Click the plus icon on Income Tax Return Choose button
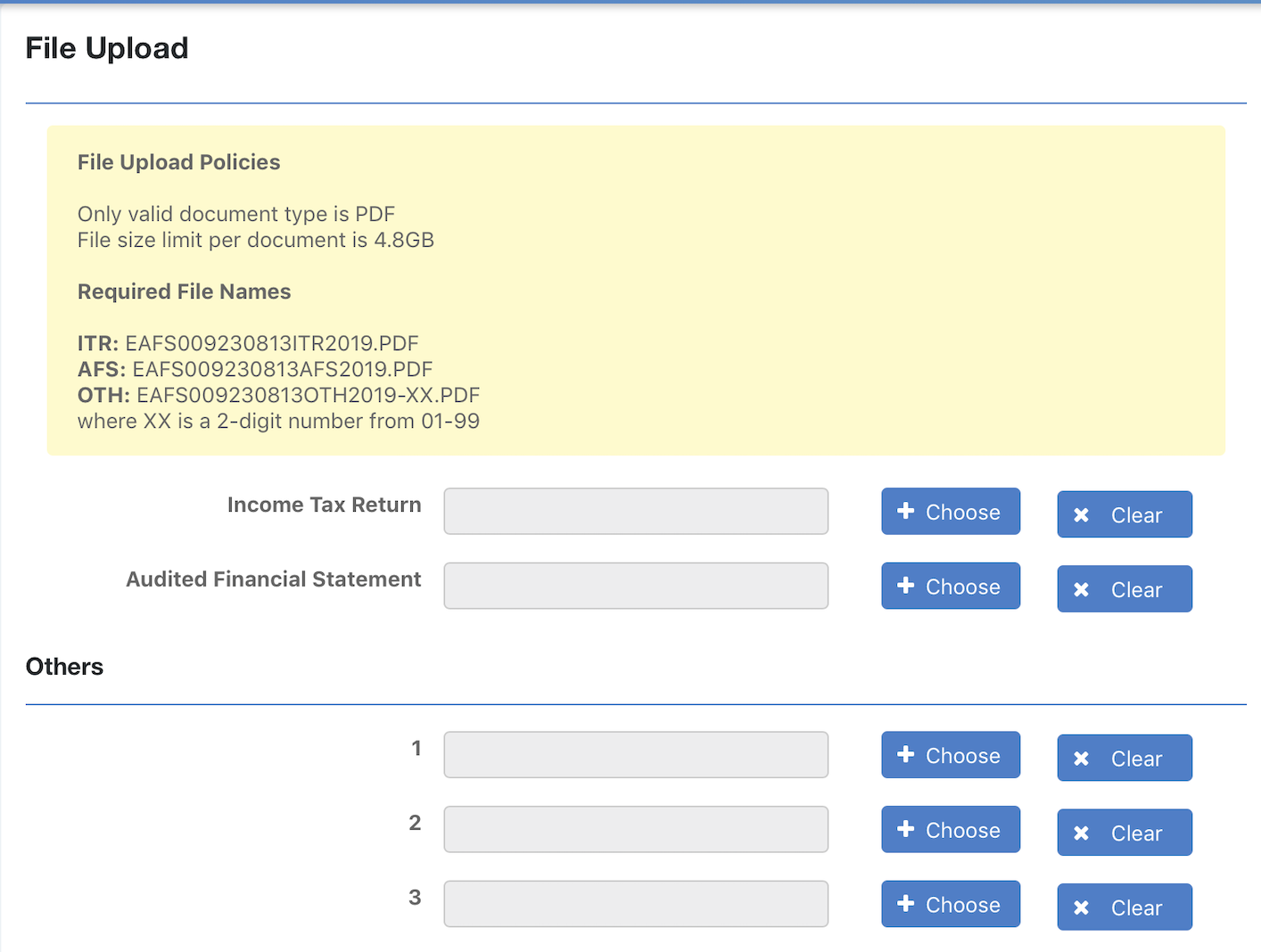The height and width of the screenshot is (952, 1261). [905, 512]
